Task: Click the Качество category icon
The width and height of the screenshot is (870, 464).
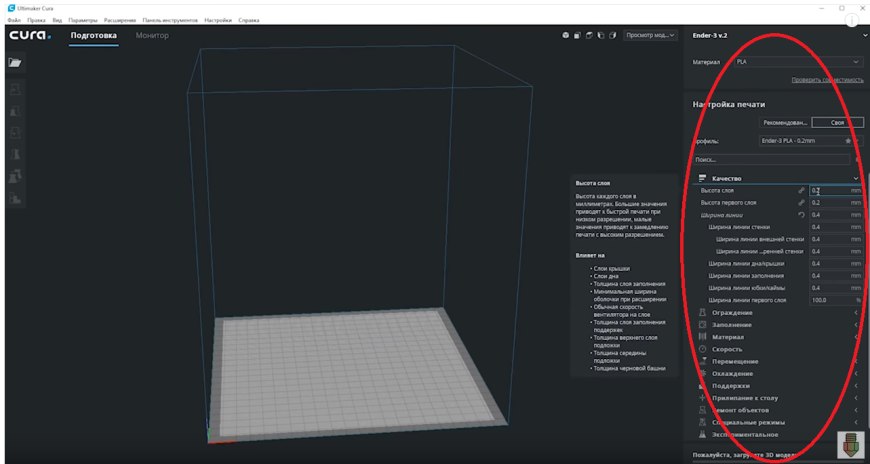Action: click(x=702, y=178)
